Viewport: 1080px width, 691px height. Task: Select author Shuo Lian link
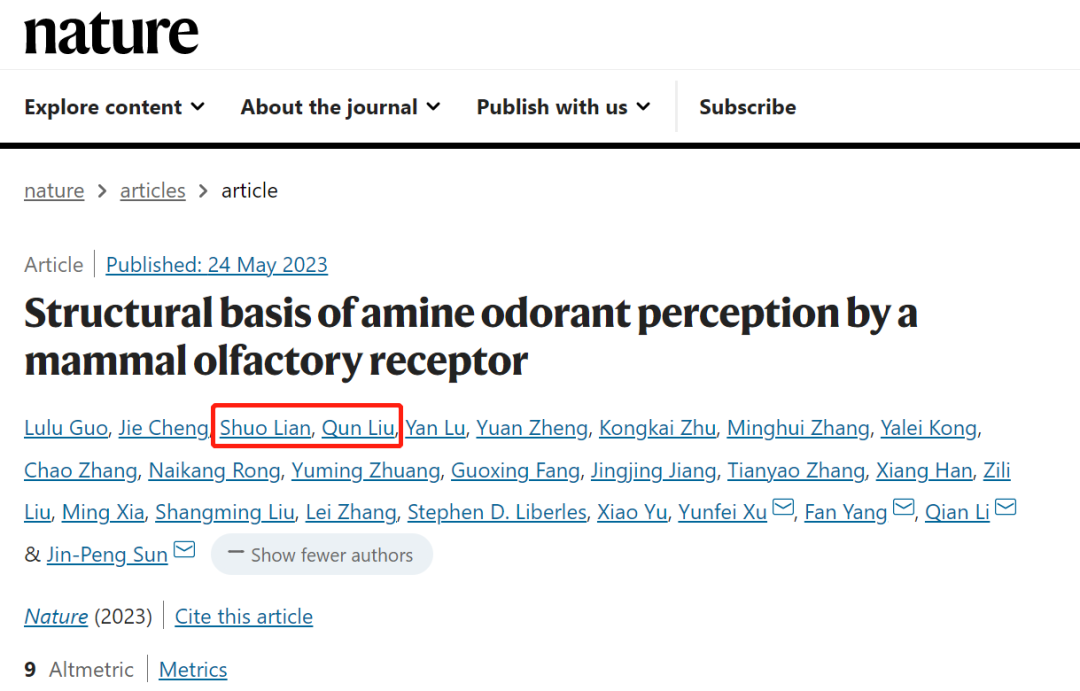(265, 429)
